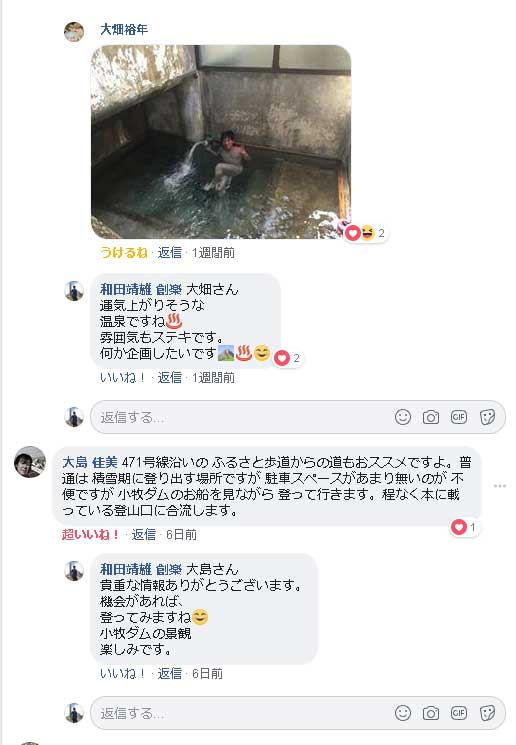Open 大畑裕年's profile name link
The image size is (516, 745).
[x=124, y=29]
